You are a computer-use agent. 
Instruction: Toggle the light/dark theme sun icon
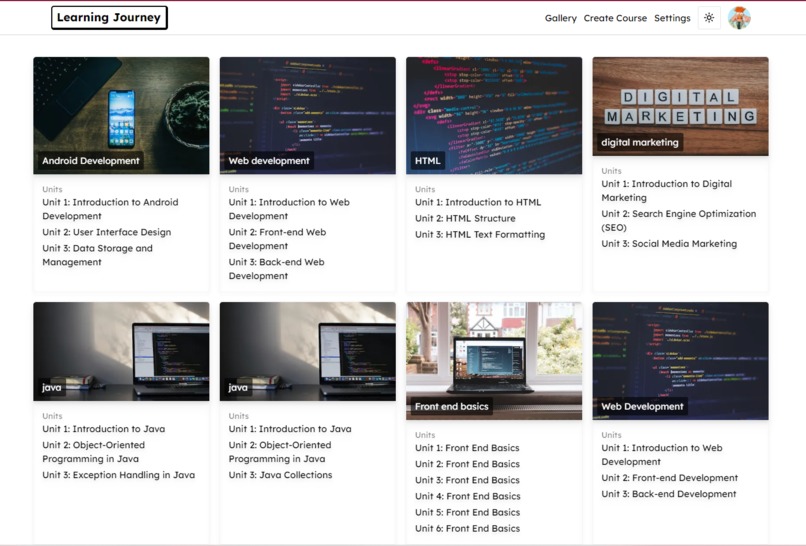tap(709, 18)
